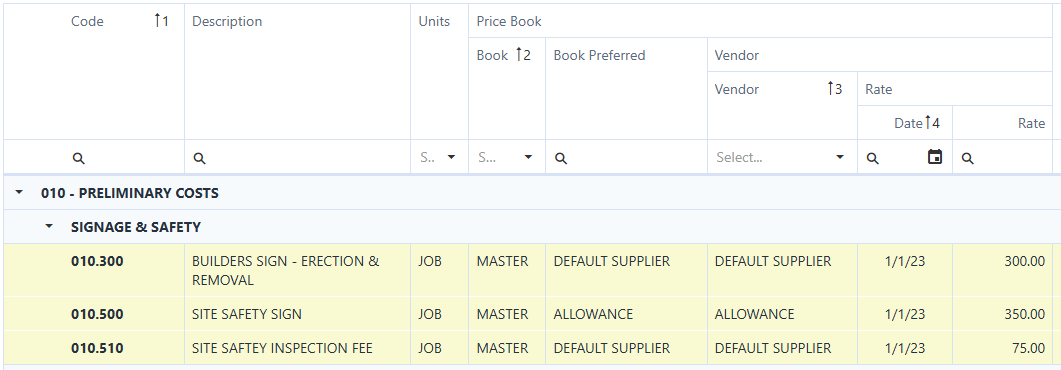Sort by the Date column header
The image size is (1061, 370).
point(905,123)
